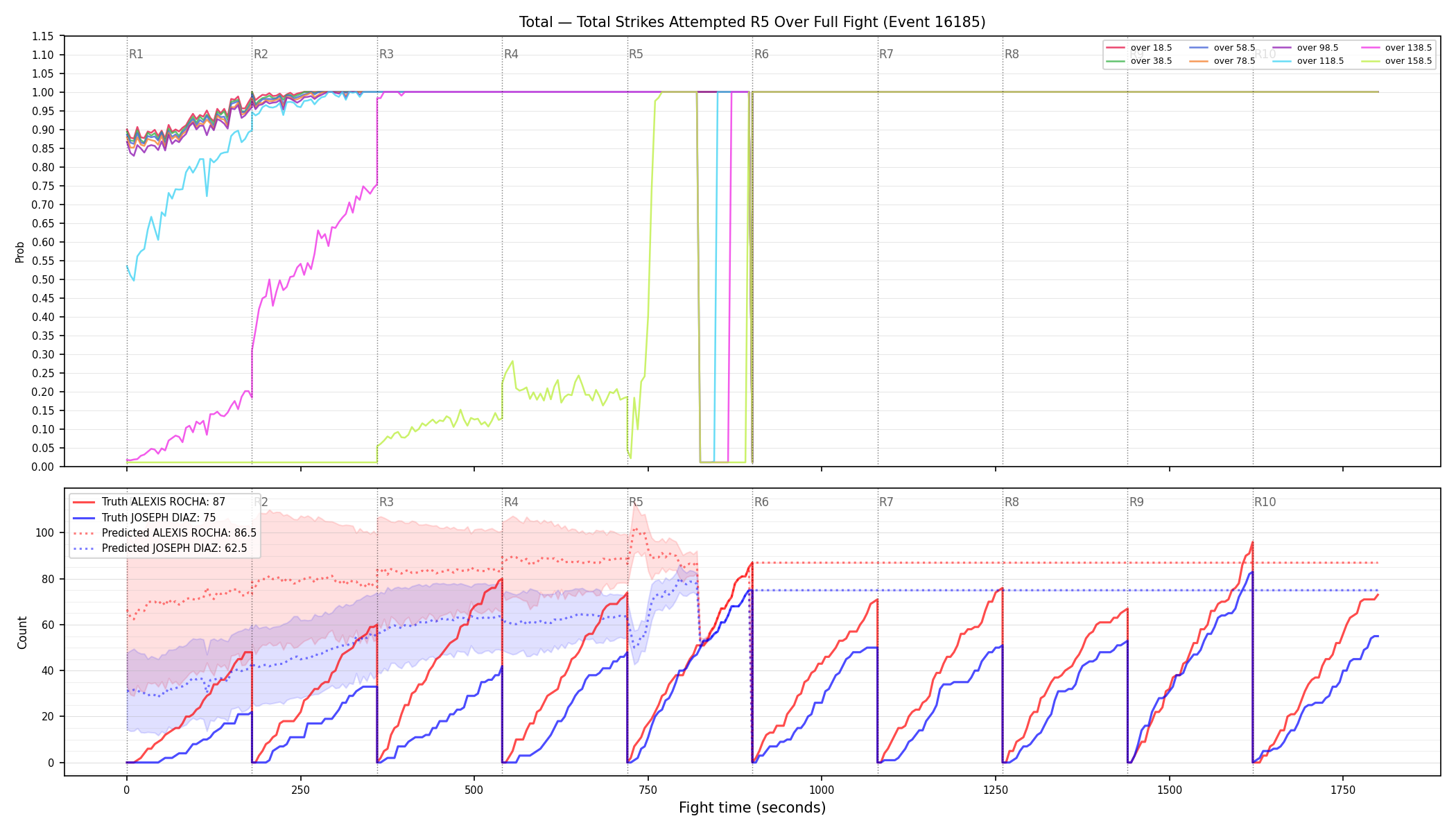
Task: Click the 1500 tick on the time axis
Action: pyautogui.click(x=1170, y=790)
